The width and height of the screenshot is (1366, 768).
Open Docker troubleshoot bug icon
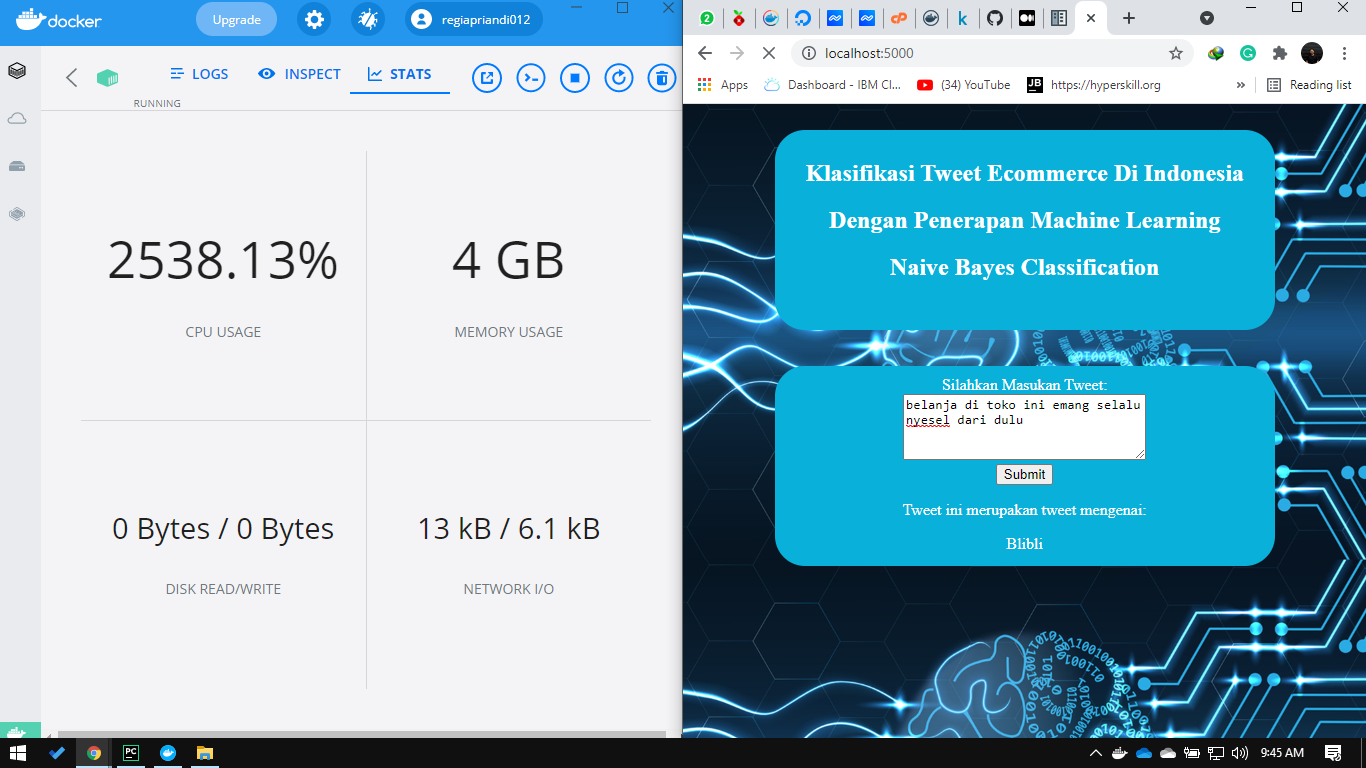(368, 19)
